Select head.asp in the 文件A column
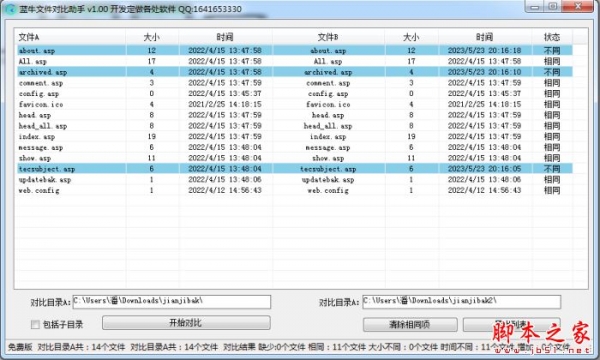The height and width of the screenshot is (360, 600). pyautogui.click(x=34, y=115)
